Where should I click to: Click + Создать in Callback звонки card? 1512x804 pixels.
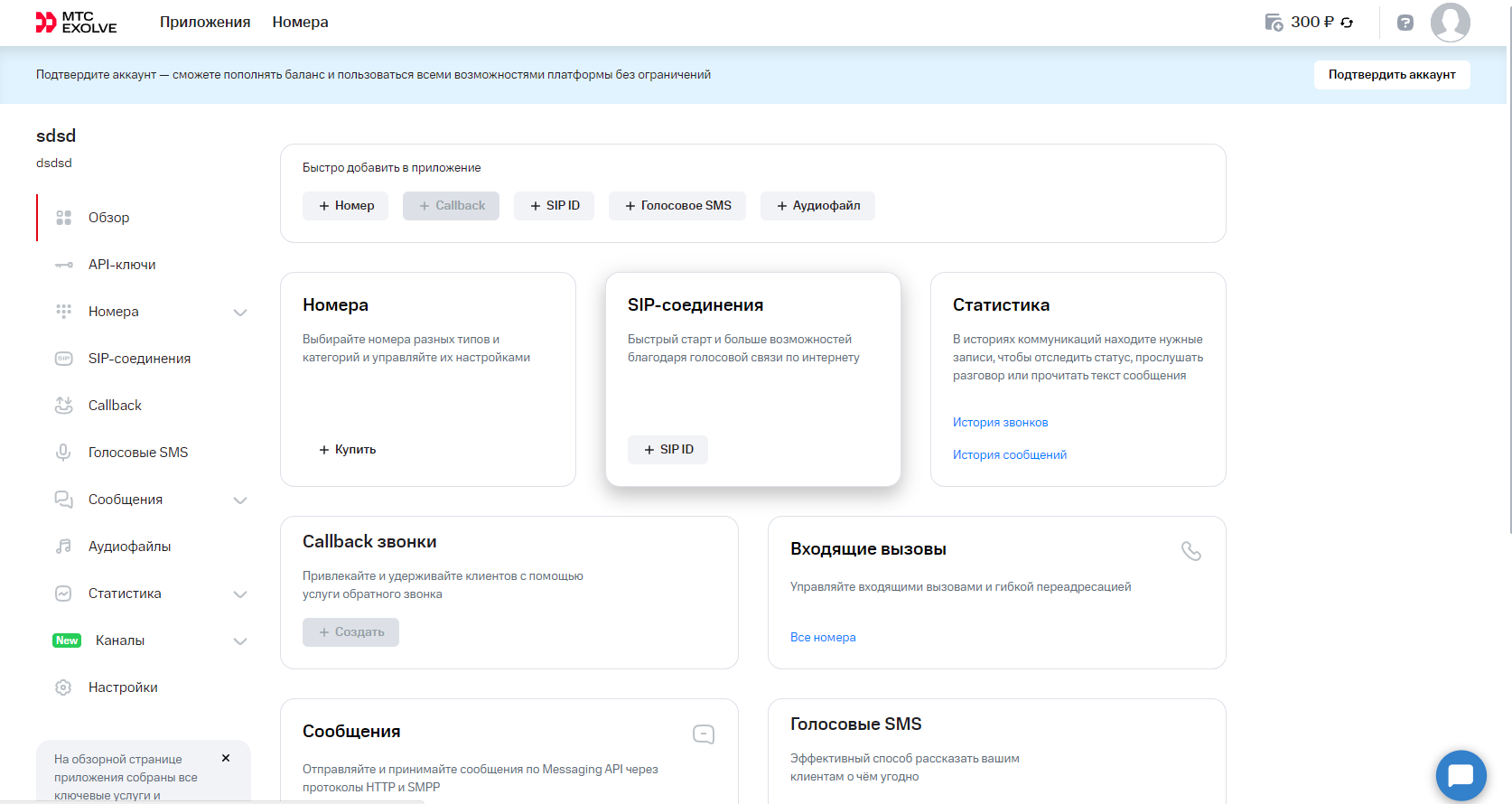click(351, 632)
